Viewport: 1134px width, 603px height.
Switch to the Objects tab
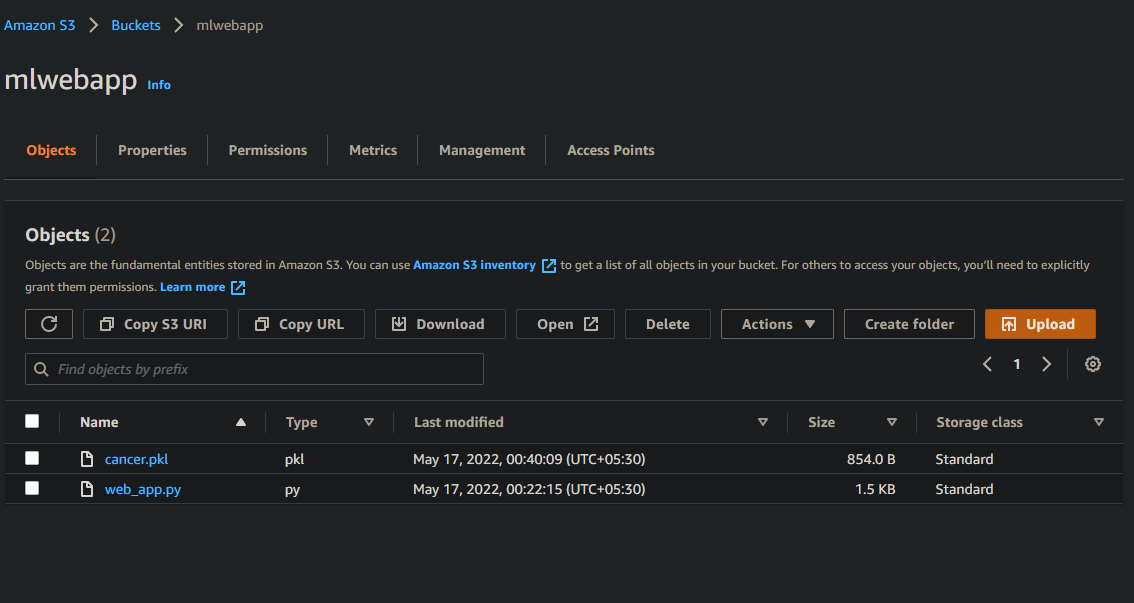tap(51, 150)
